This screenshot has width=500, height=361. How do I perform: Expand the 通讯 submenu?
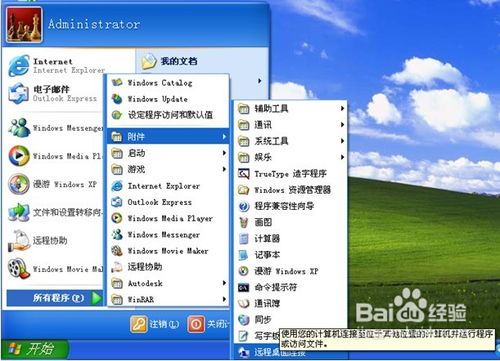[x=291, y=125]
